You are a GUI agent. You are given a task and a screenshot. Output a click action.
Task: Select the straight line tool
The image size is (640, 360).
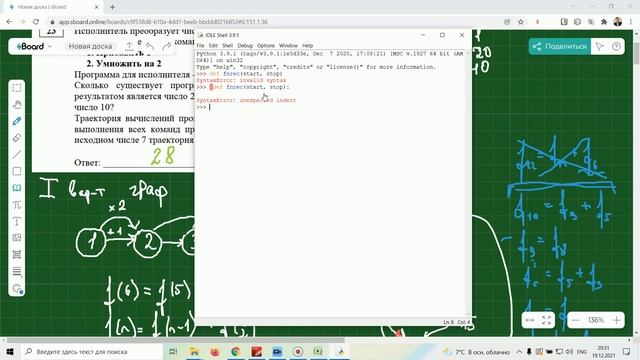click(17, 155)
